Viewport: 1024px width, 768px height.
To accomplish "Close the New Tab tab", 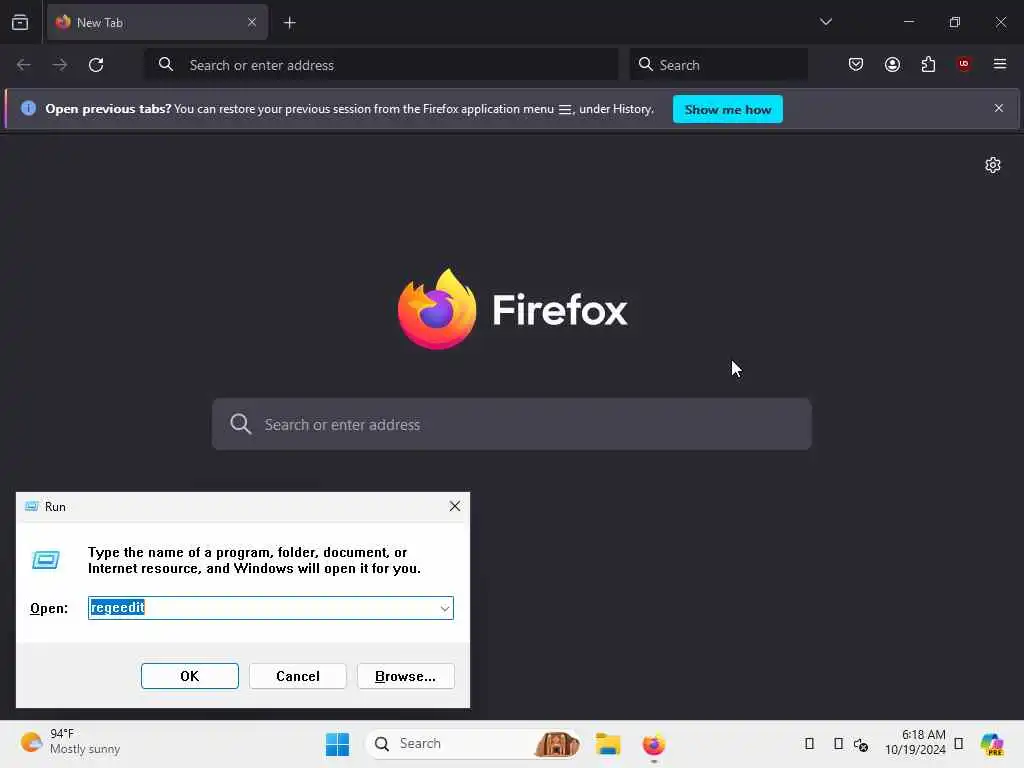I will [251, 22].
